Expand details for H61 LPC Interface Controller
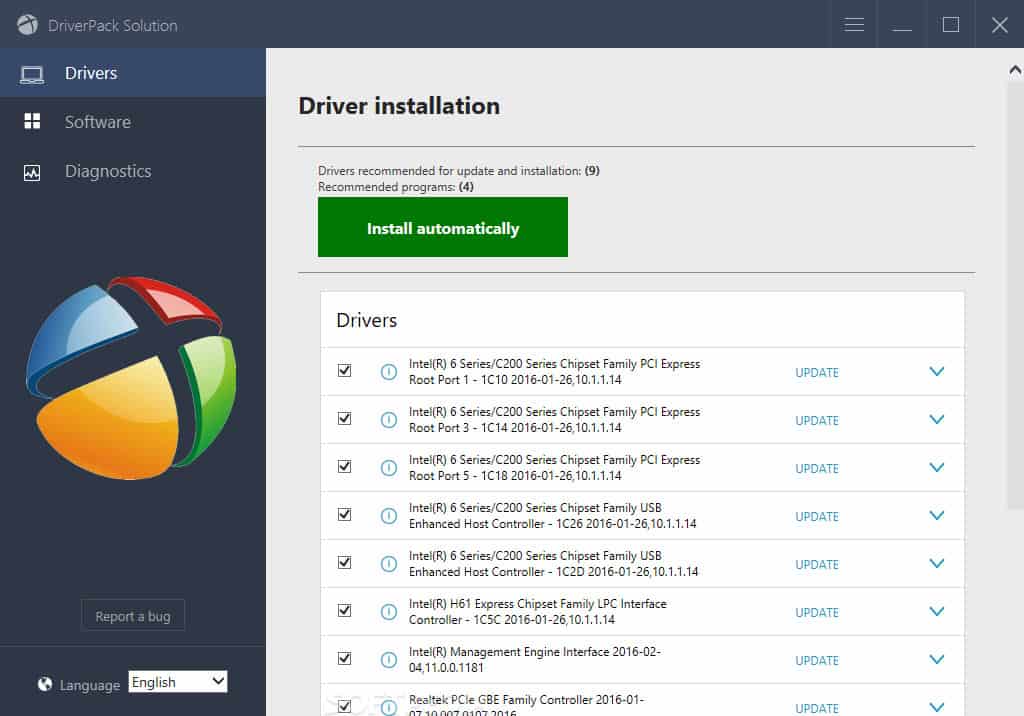 936,611
